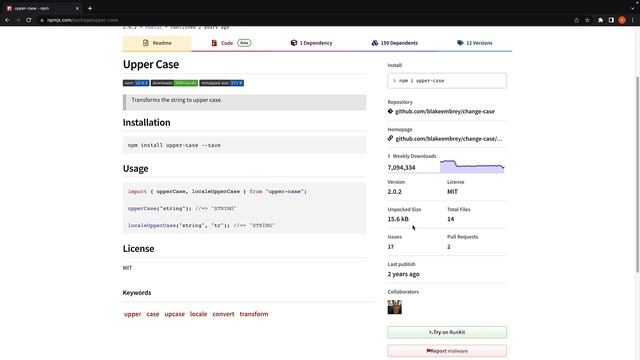Screen dimensions: 640x360
Task: Bookmark this page with the star icon
Action: (x=587, y=20)
